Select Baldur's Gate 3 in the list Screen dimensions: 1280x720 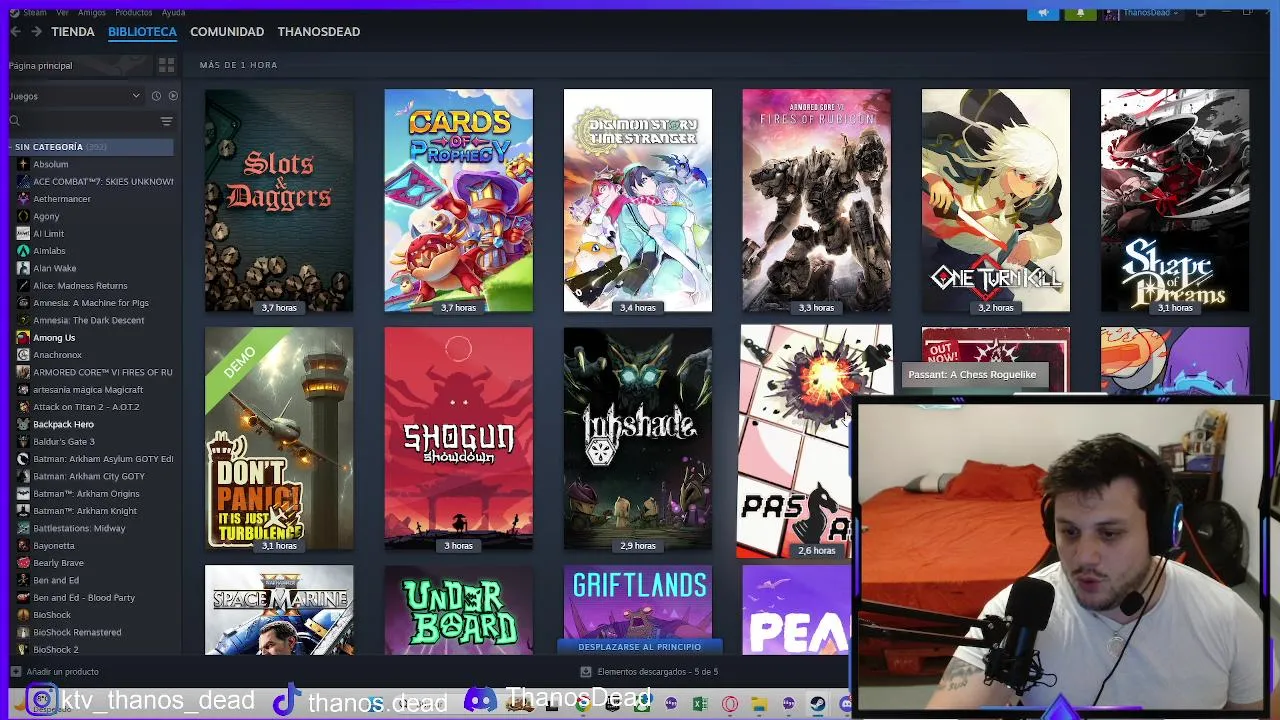64,442
